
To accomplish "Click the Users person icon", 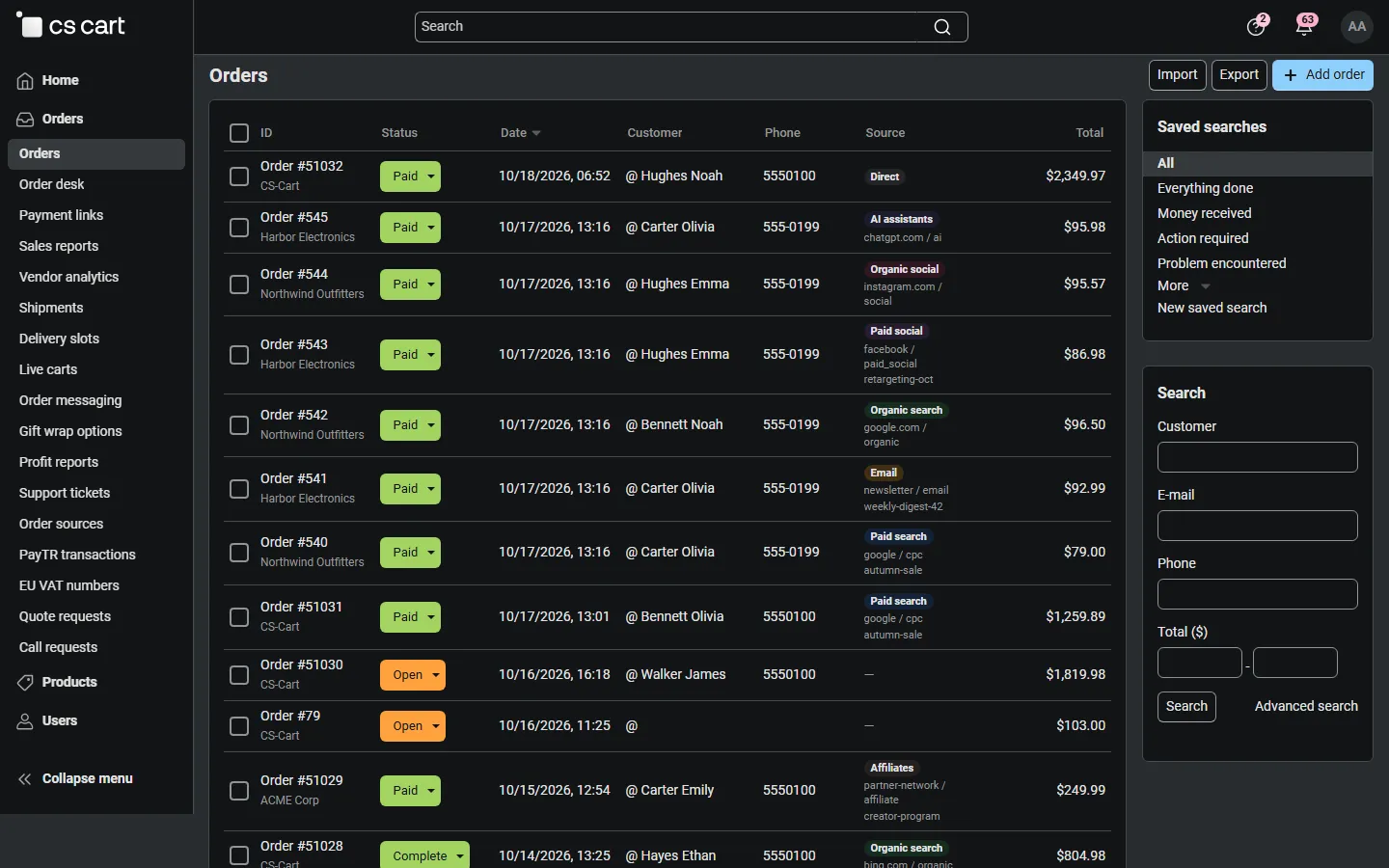I will click(25, 721).
